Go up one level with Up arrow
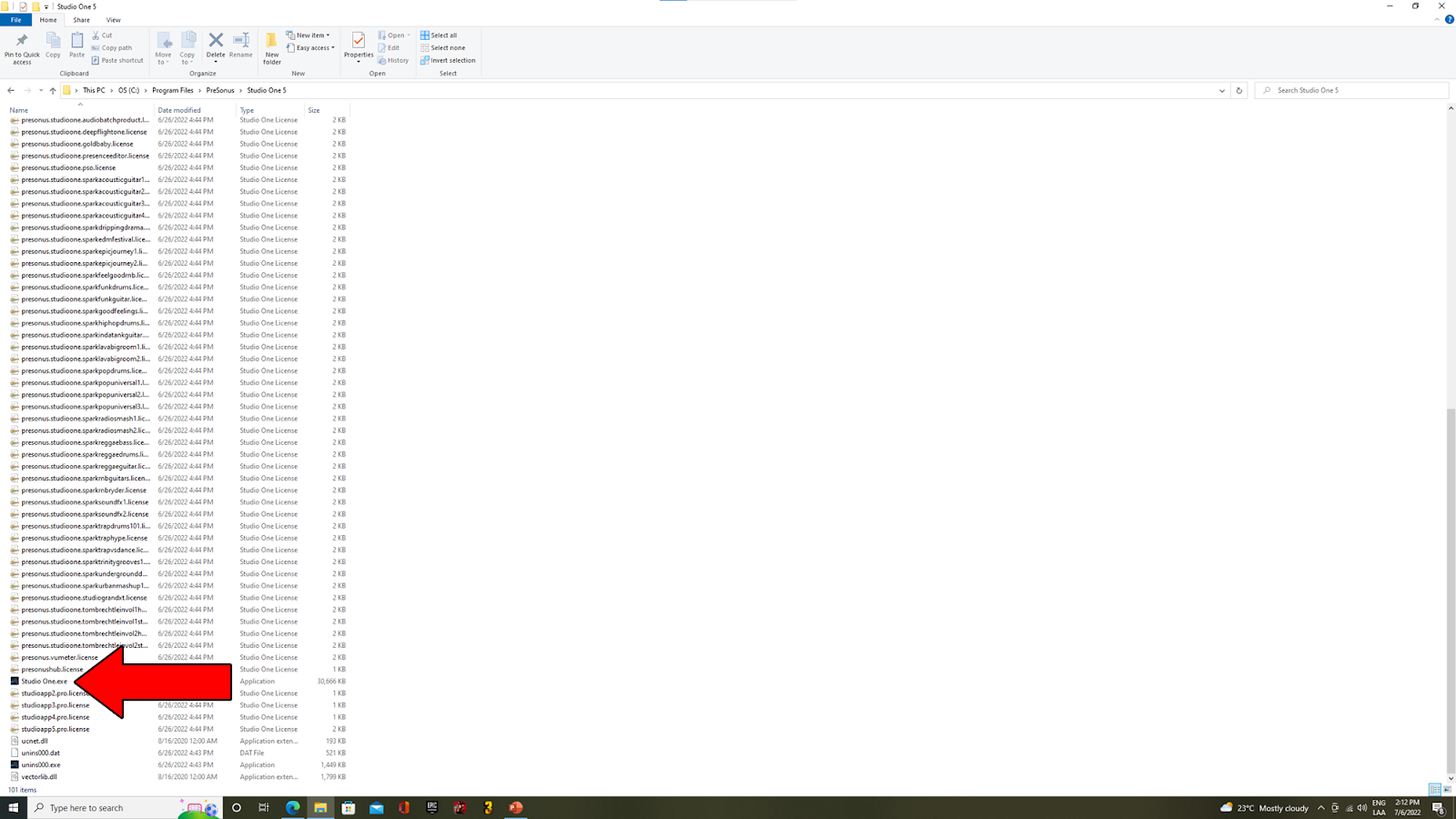The image size is (1456, 819). pos(53,91)
